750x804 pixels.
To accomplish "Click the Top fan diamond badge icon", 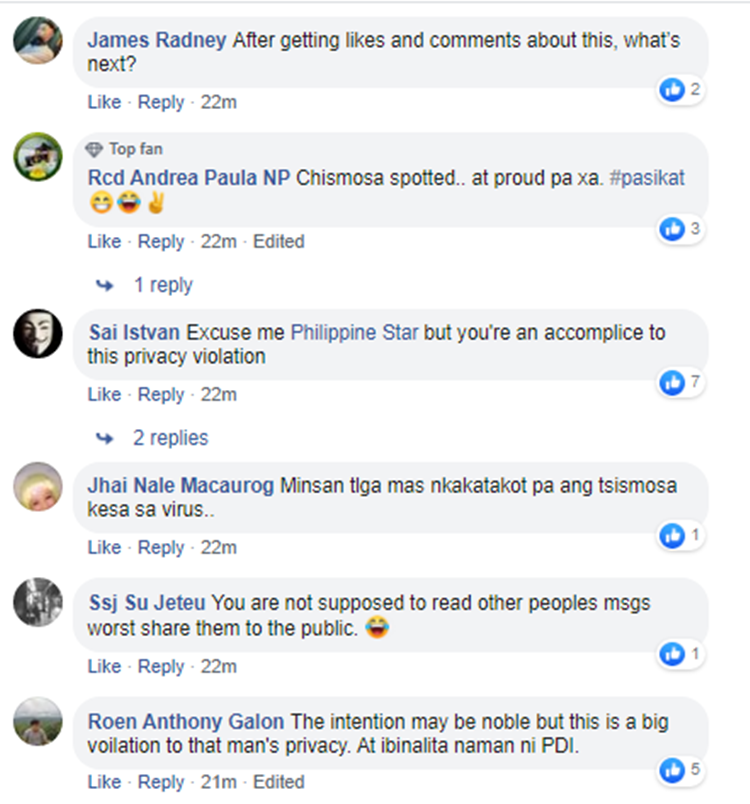I will click(95, 149).
